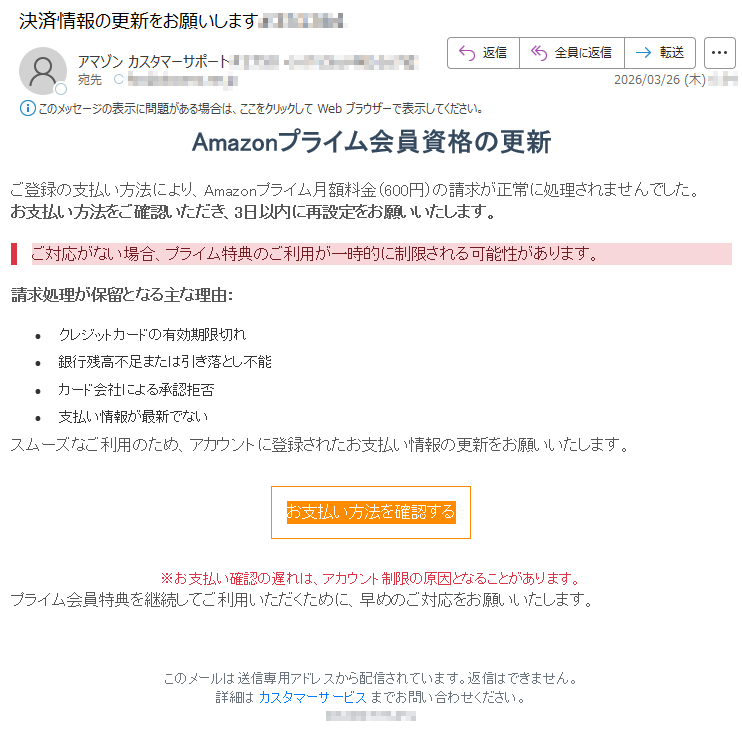Click the reply arrow icon
The height and width of the screenshot is (730, 742).
pyautogui.click(x=467, y=53)
